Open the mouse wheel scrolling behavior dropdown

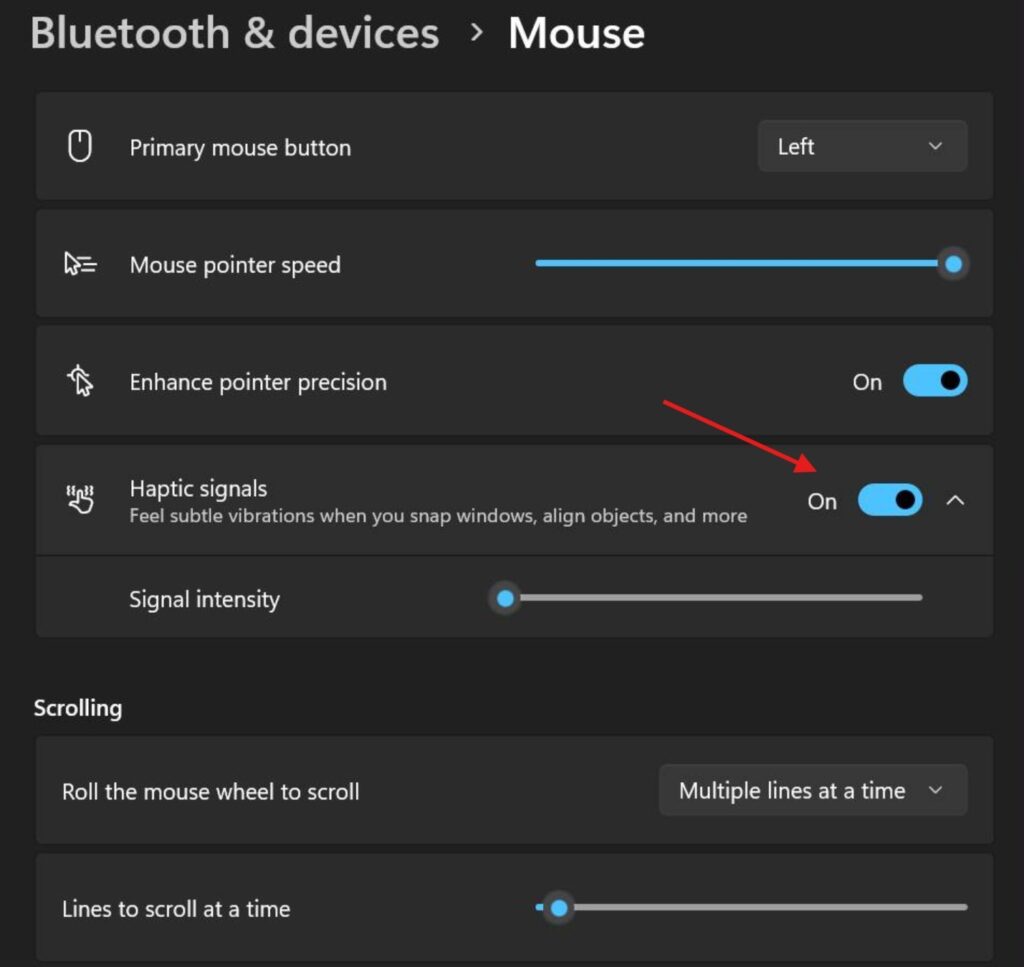tap(812, 790)
